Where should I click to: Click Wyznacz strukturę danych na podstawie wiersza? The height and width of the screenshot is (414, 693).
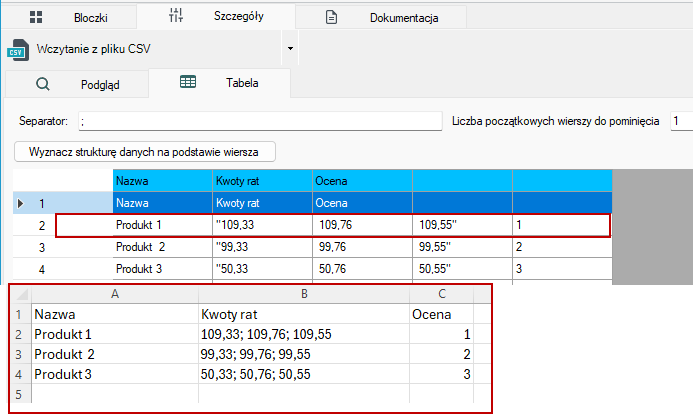pos(145,152)
